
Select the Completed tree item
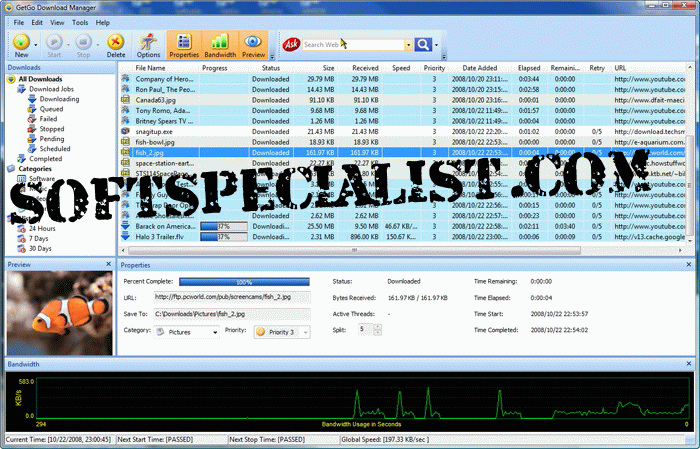[x=46, y=158]
